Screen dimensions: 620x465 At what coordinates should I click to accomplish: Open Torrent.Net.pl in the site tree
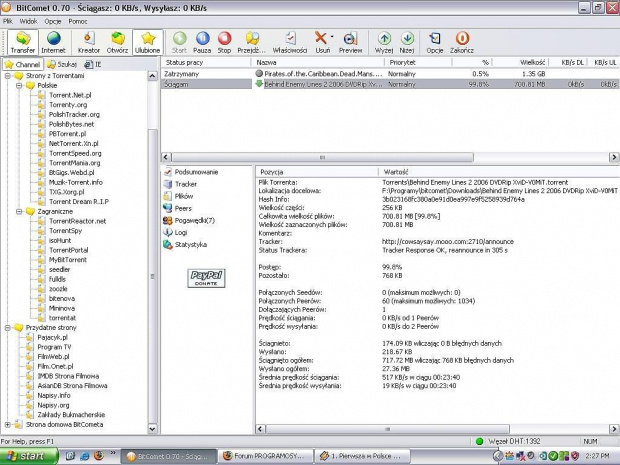pos(70,95)
